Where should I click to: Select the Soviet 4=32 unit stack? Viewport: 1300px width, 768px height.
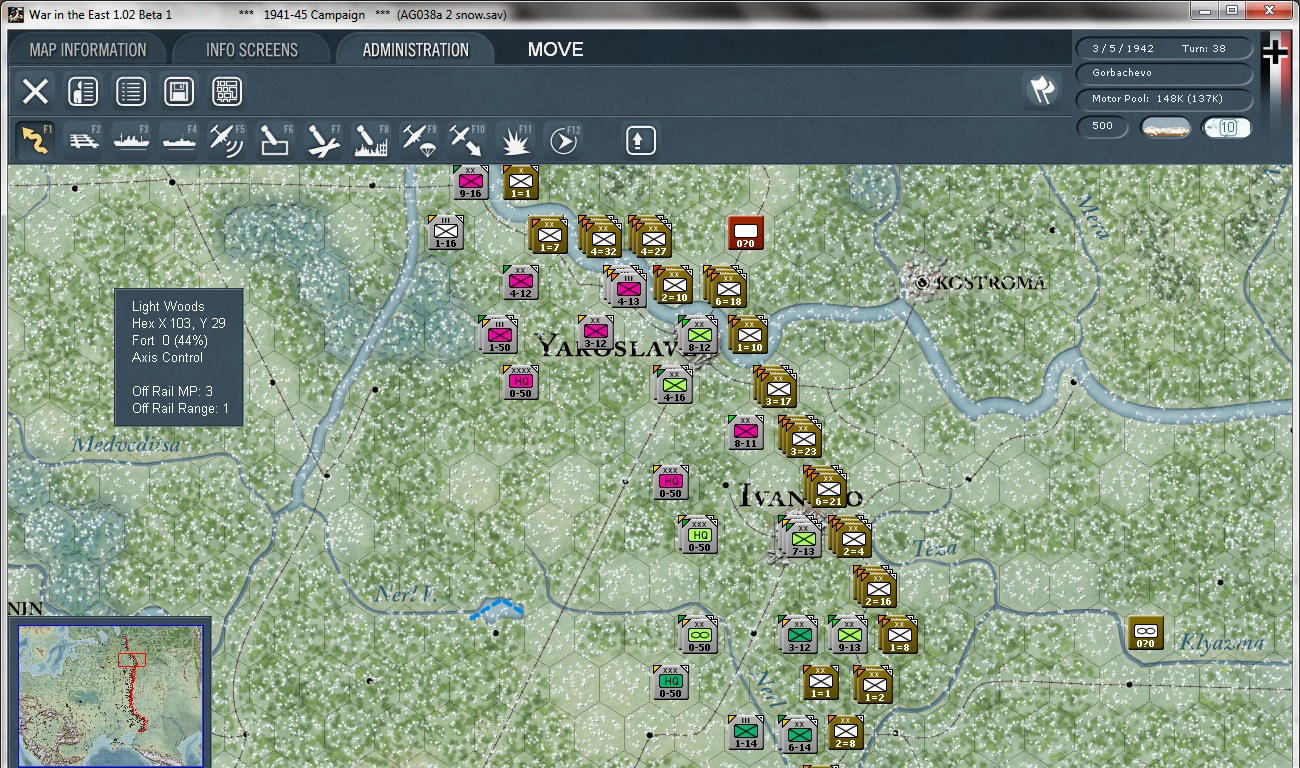click(x=602, y=238)
